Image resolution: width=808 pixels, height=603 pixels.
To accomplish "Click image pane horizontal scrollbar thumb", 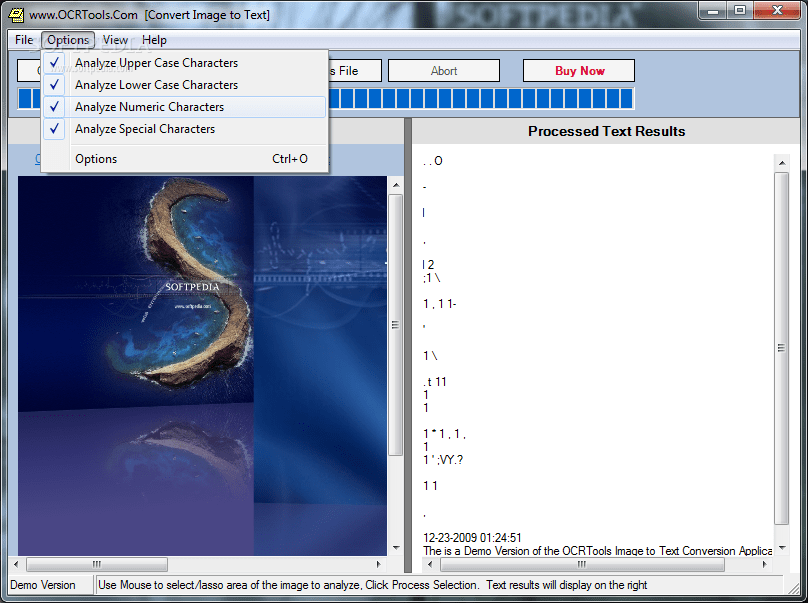I will coord(96,564).
